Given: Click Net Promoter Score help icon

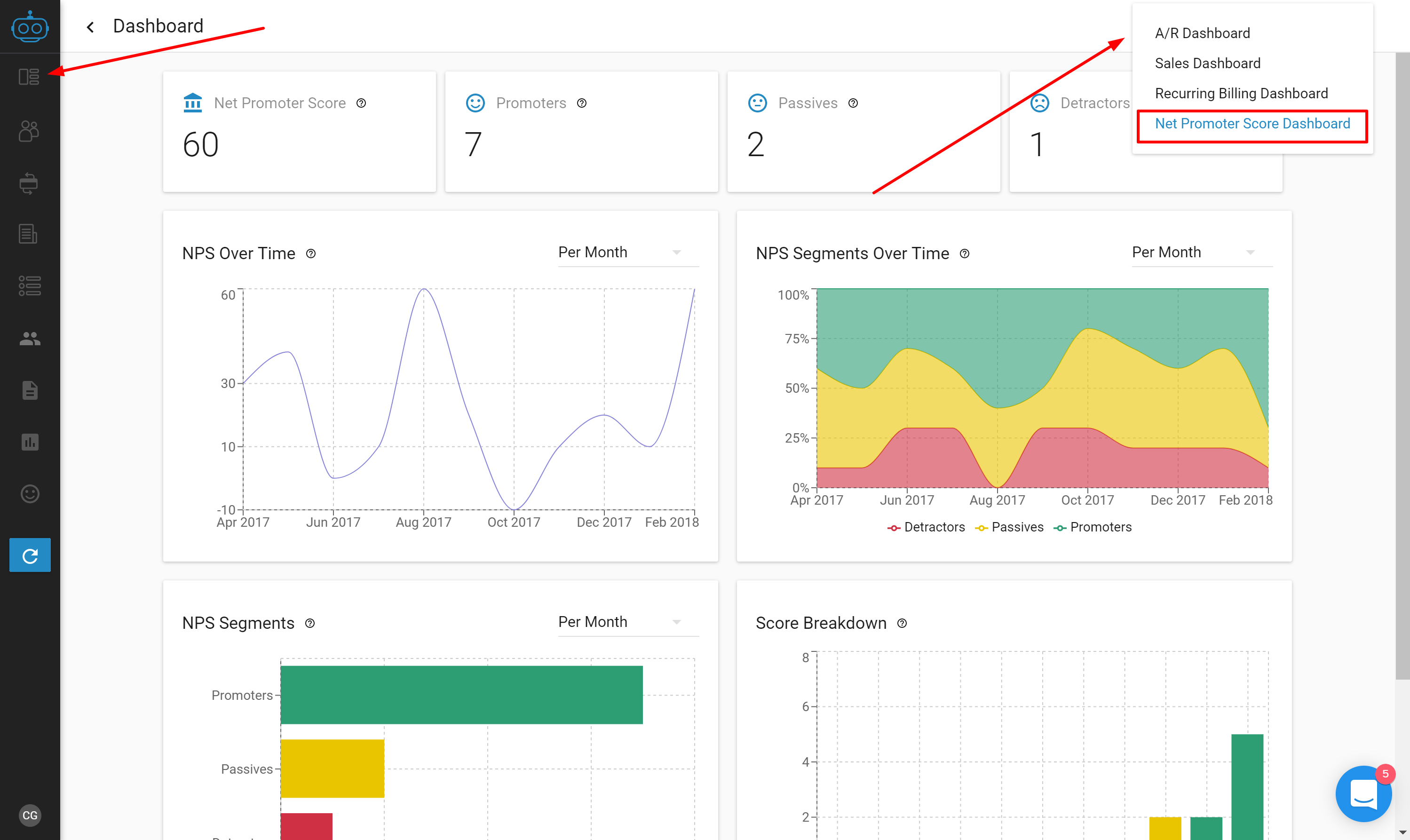Looking at the screenshot, I should pyautogui.click(x=361, y=103).
